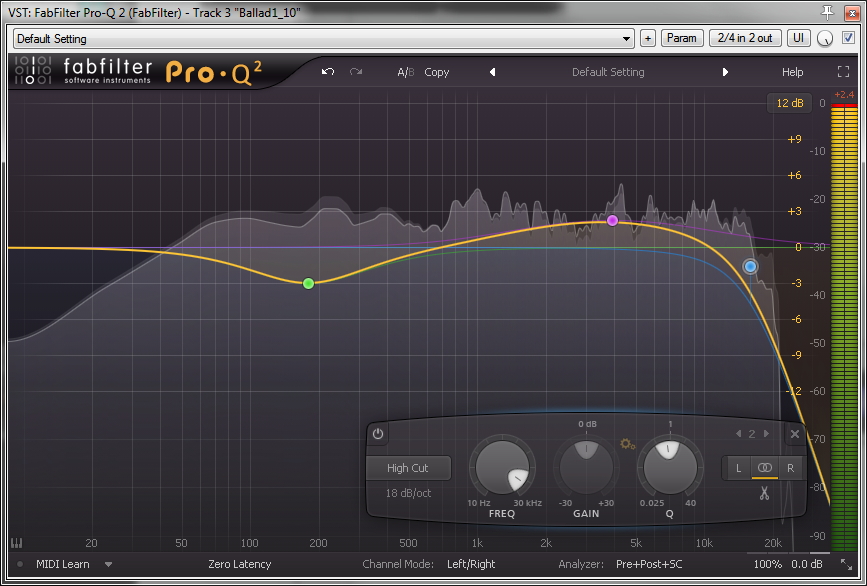This screenshot has width=867, height=586.
Task: Change Channel Mode Left/Right setting
Action: point(471,564)
